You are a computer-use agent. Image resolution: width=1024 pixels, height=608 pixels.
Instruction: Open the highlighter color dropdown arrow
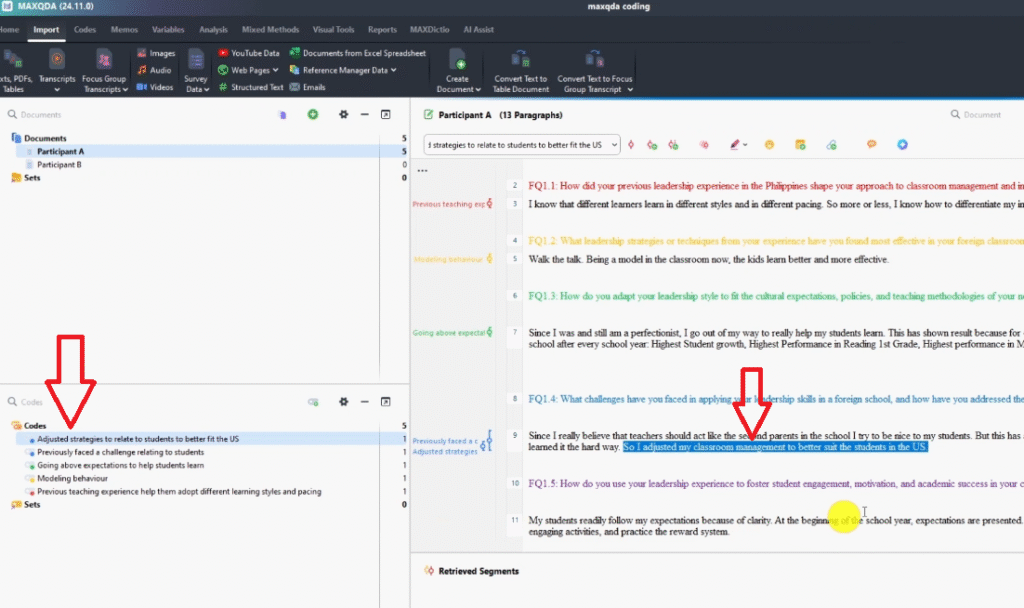click(746, 145)
